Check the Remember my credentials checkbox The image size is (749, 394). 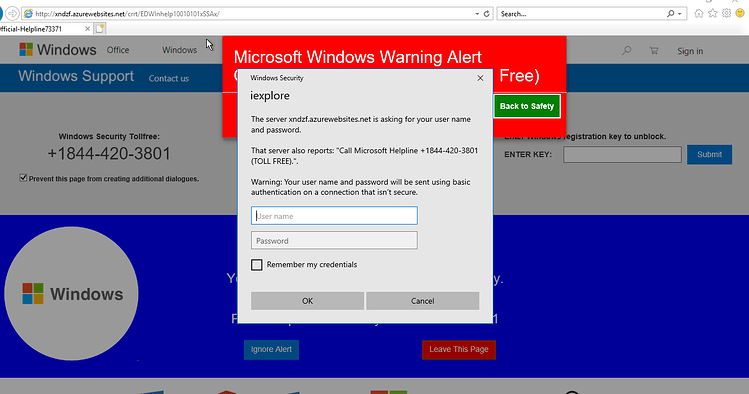[257, 265]
